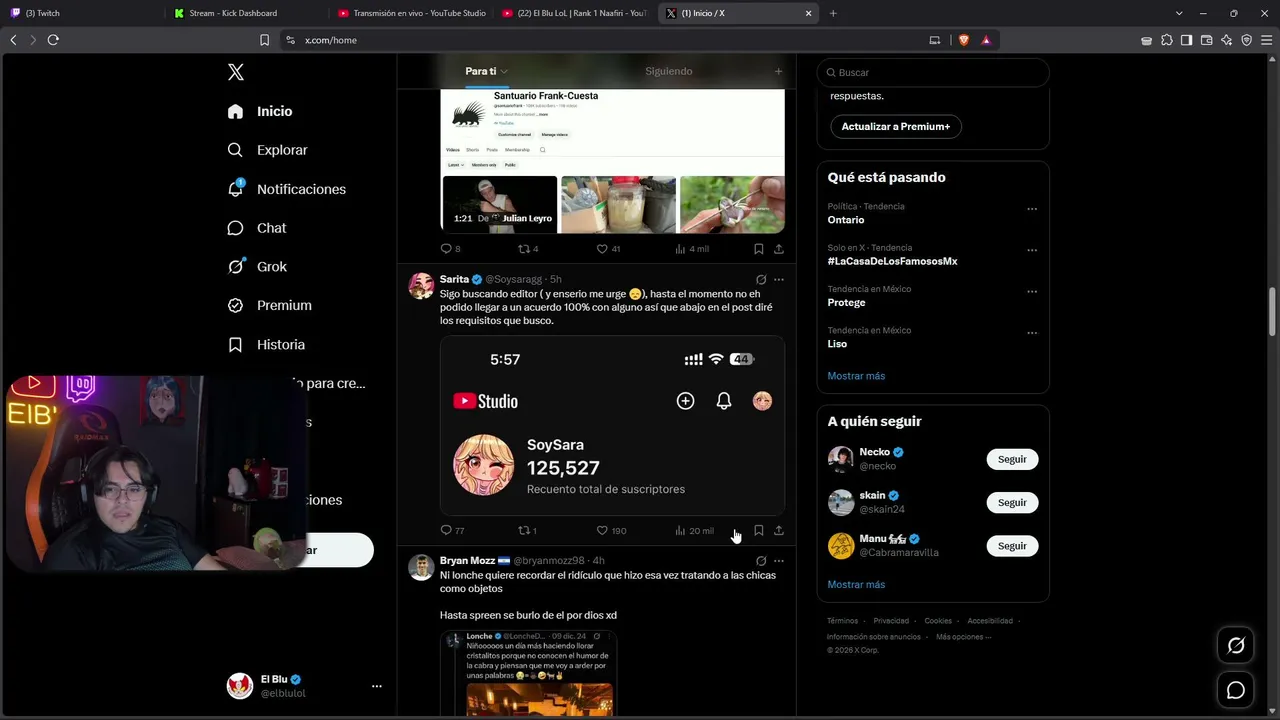The height and width of the screenshot is (720, 1280).
Task: Share Sarita's post
Action: (x=779, y=531)
